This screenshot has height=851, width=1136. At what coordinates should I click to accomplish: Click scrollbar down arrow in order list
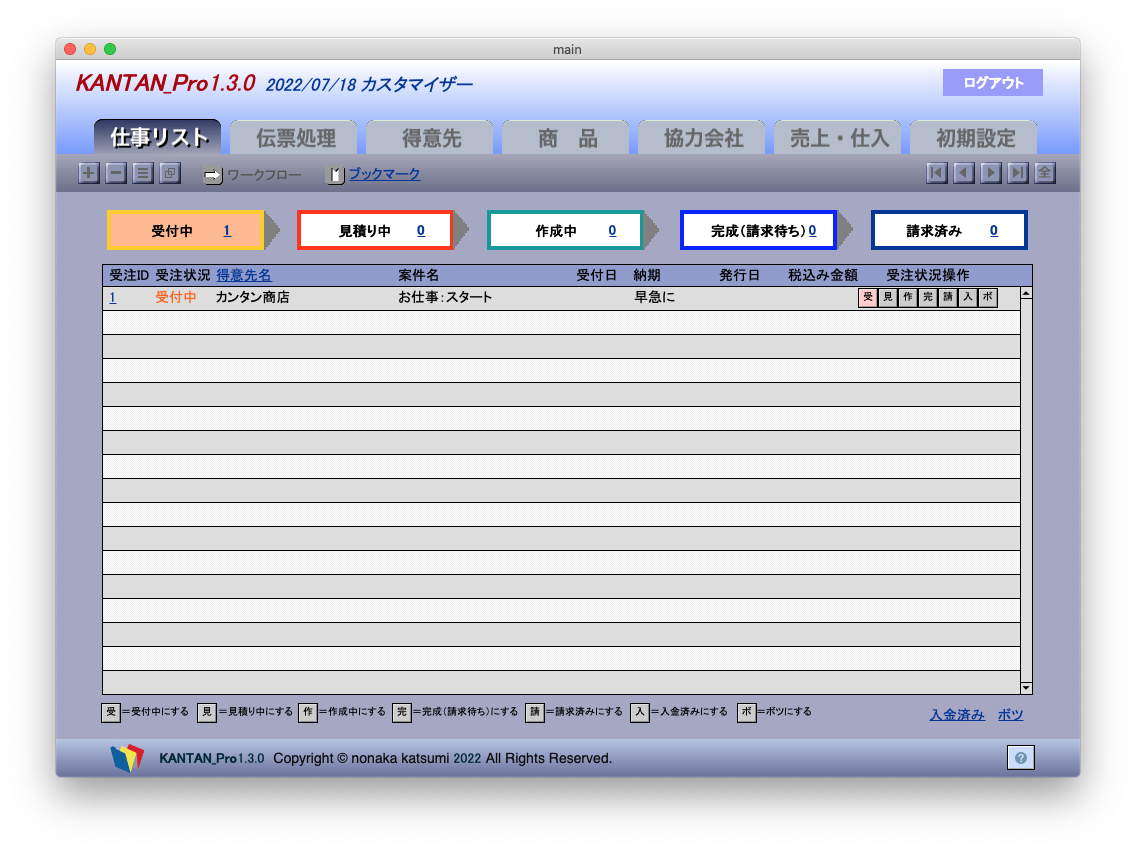pos(1026,687)
